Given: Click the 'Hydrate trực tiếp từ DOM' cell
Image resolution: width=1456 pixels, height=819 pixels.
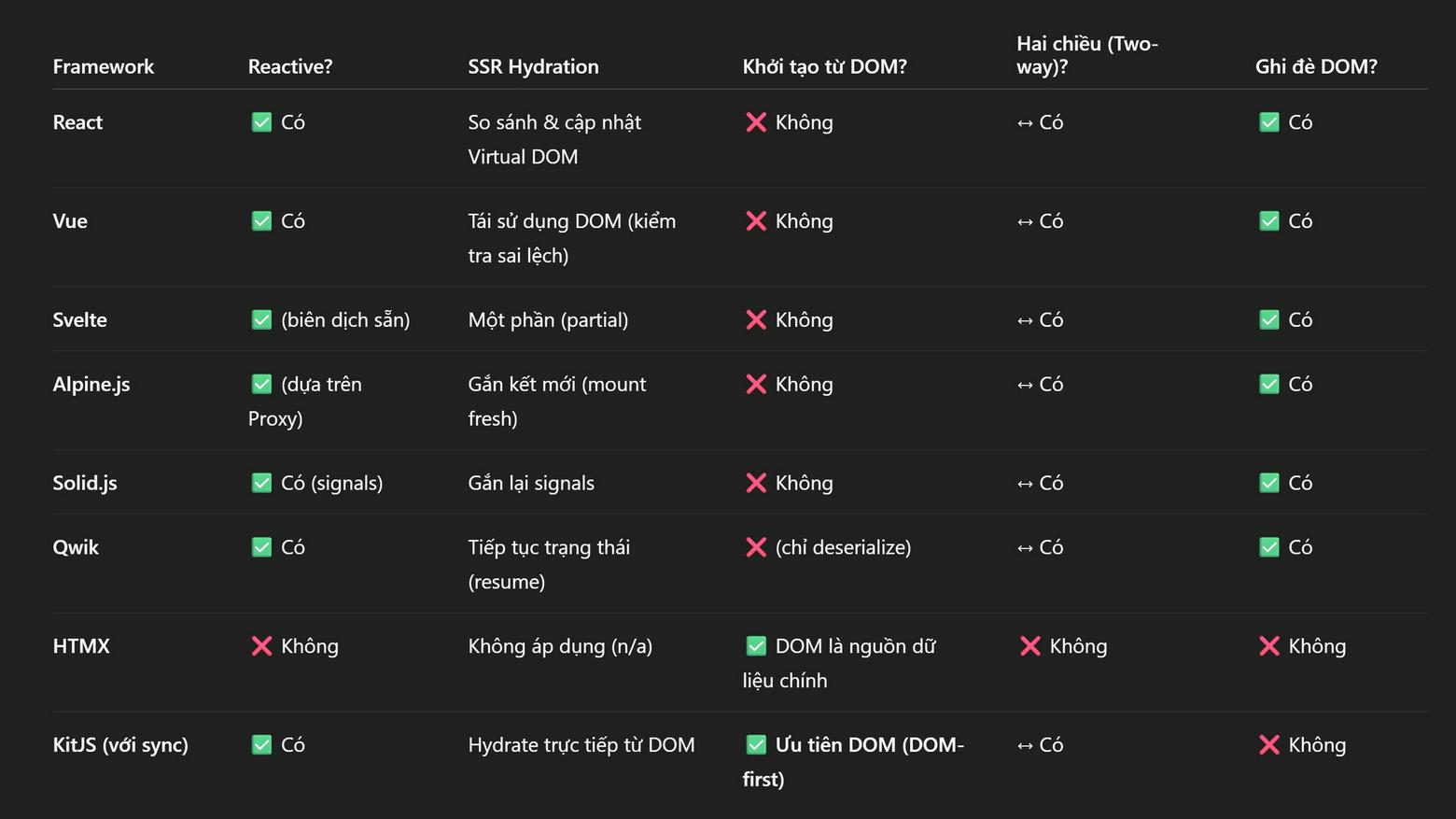Looking at the screenshot, I should (x=581, y=745).
